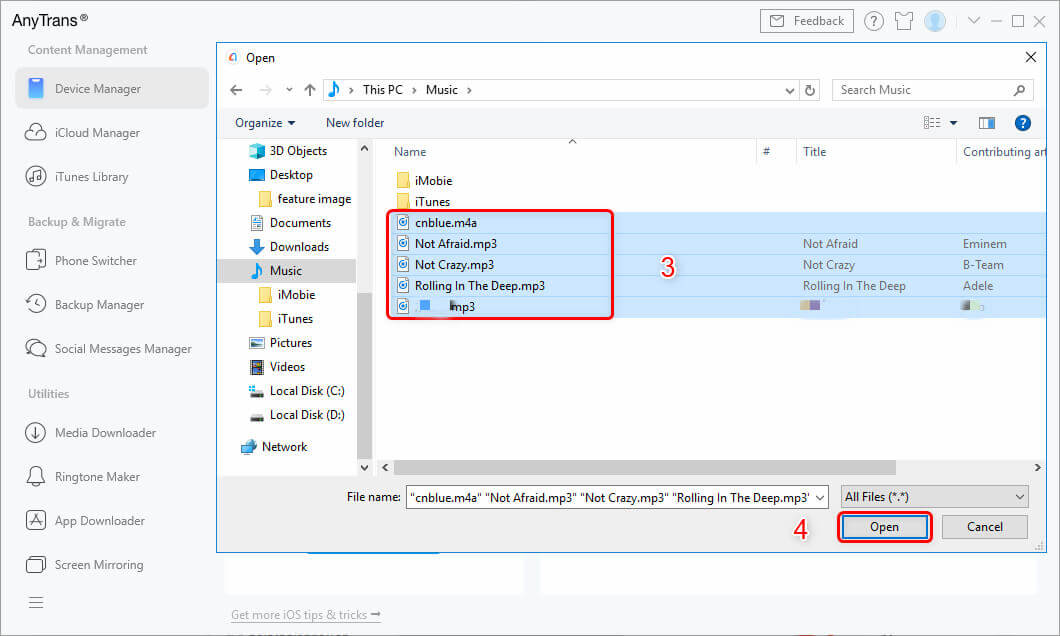Click the Ringtone Maker bell icon
Screen dimensions: 1060x636
click(35, 476)
